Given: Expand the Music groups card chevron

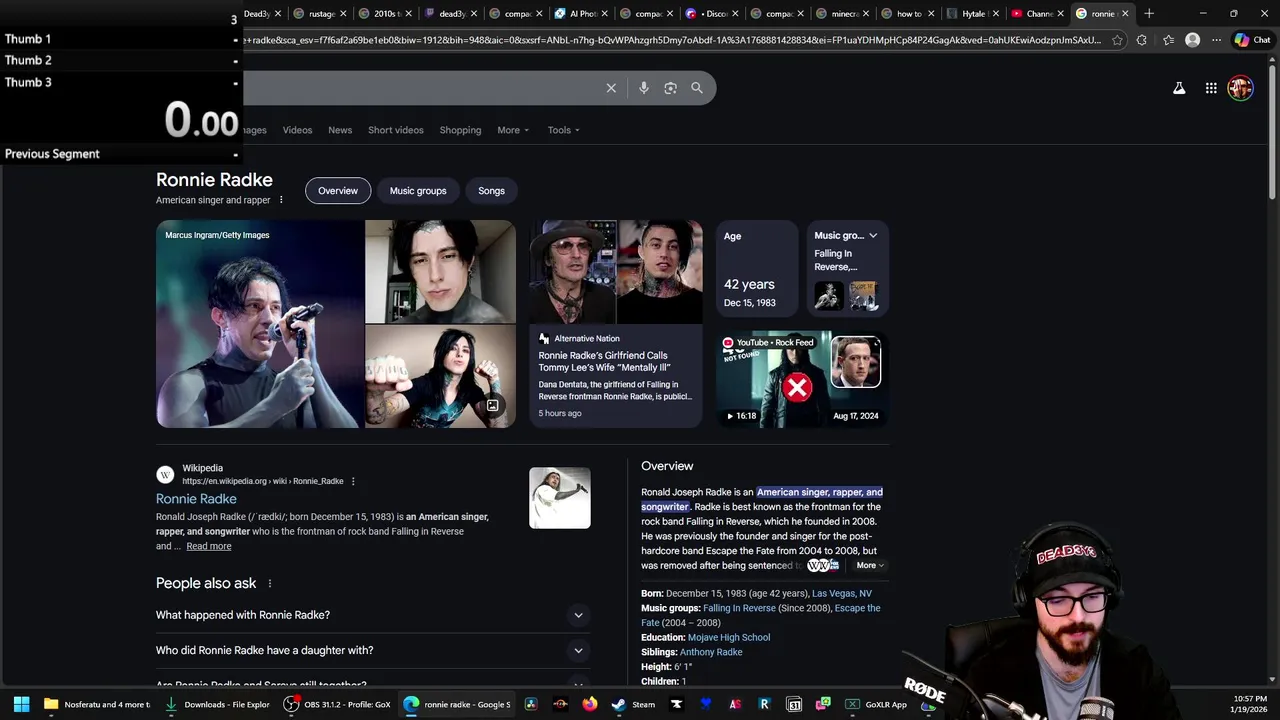Looking at the screenshot, I should 873,236.
